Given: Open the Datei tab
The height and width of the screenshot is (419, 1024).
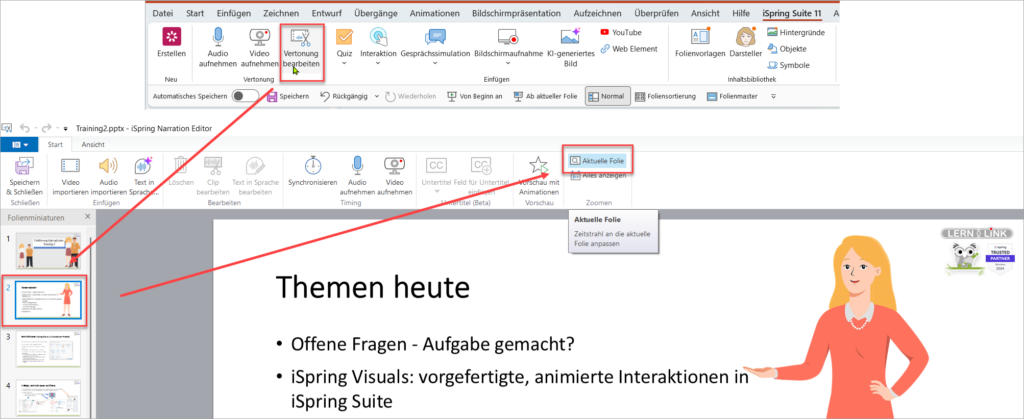Looking at the screenshot, I should pyautogui.click(x=163, y=13).
